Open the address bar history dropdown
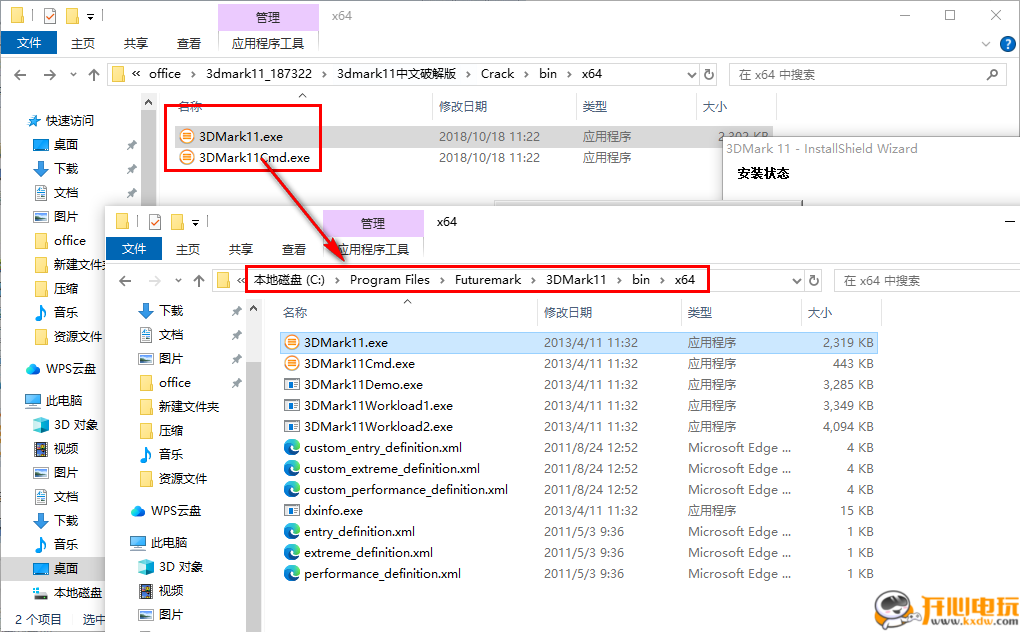Screen dimensions: 1020x632 795,280
